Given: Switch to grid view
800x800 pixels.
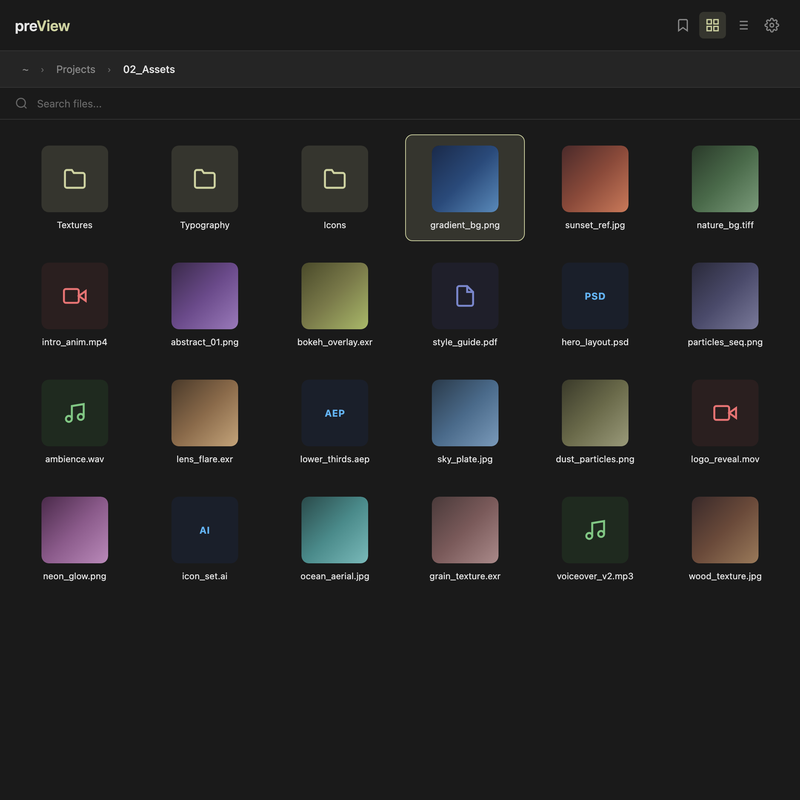Looking at the screenshot, I should [712, 25].
